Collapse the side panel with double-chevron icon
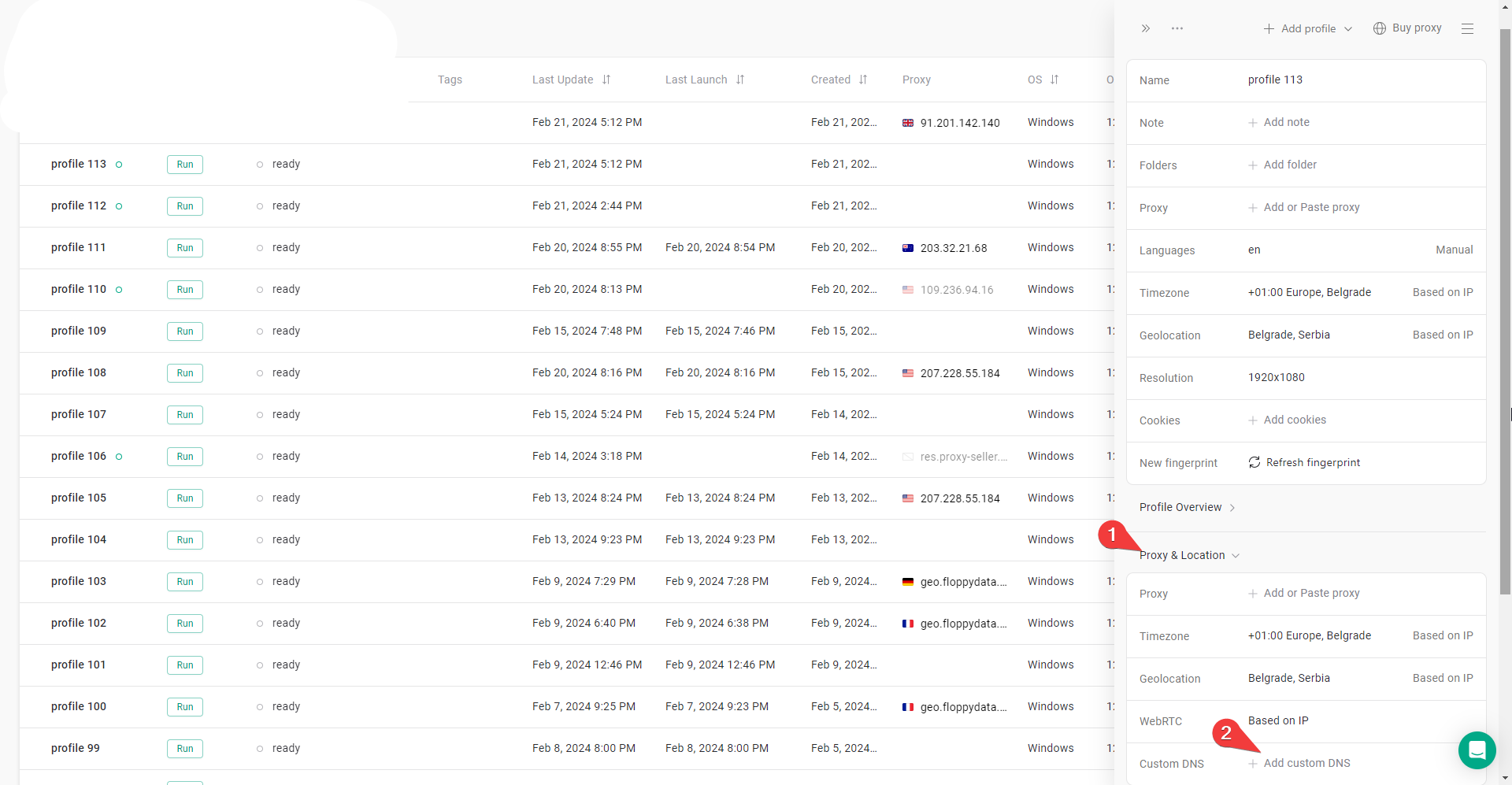1512x785 pixels. (x=1146, y=28)
